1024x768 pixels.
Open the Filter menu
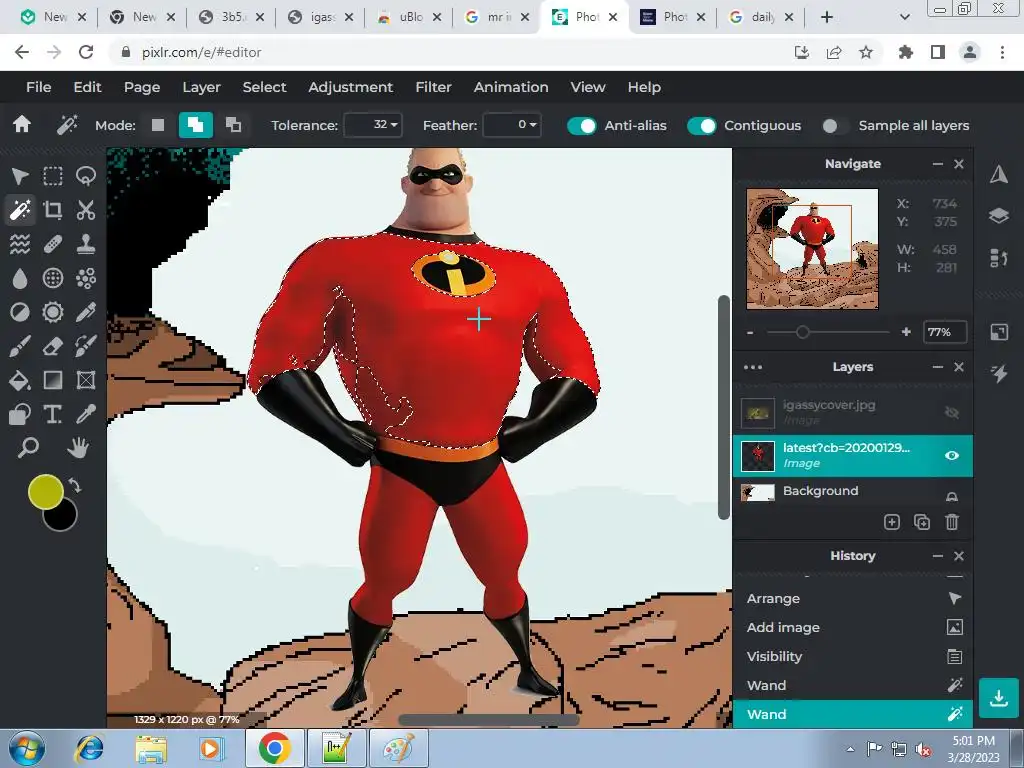[x=433, y=87]
